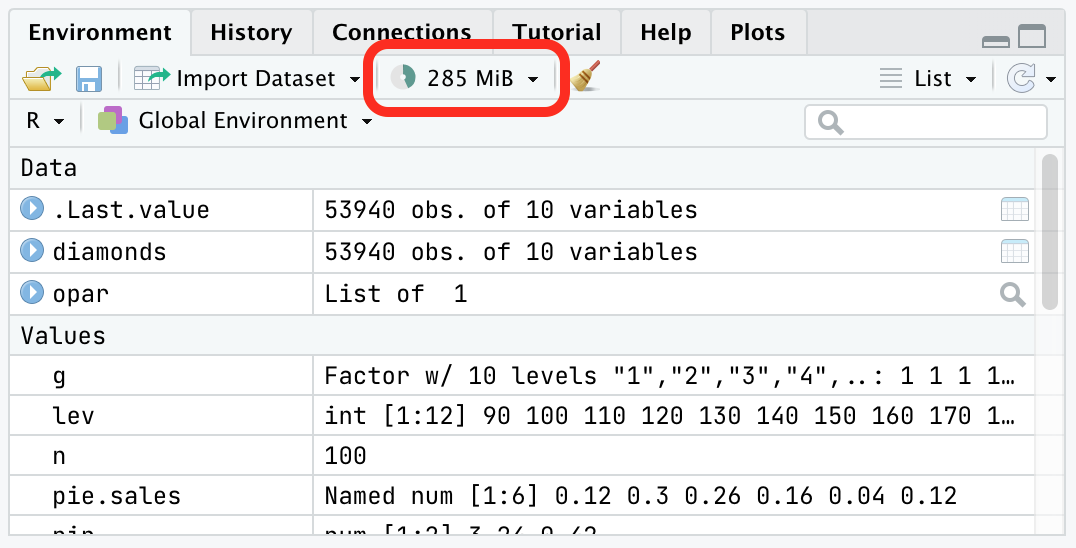Open the List view mode dropdown
Viewport: 1076px width, 548px height.
[928, 79]
